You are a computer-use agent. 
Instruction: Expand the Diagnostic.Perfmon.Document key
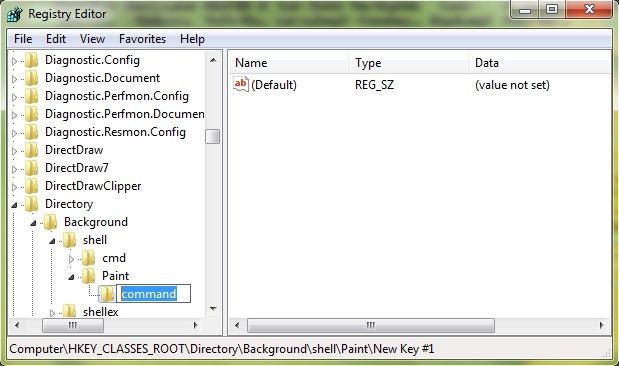[x=15, y=115]
